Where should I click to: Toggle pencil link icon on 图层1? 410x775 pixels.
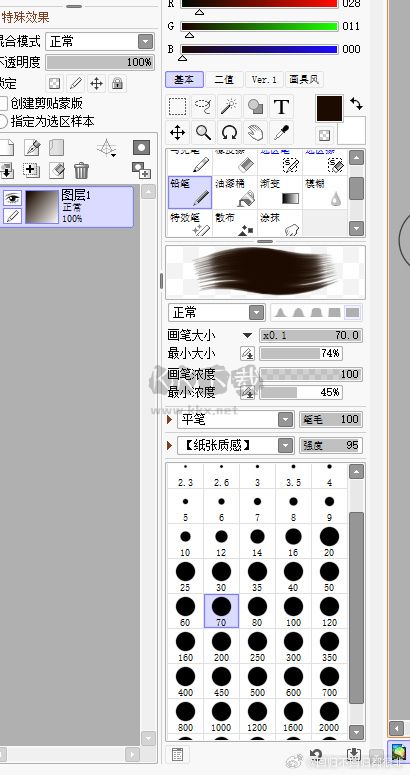[12, 215]
